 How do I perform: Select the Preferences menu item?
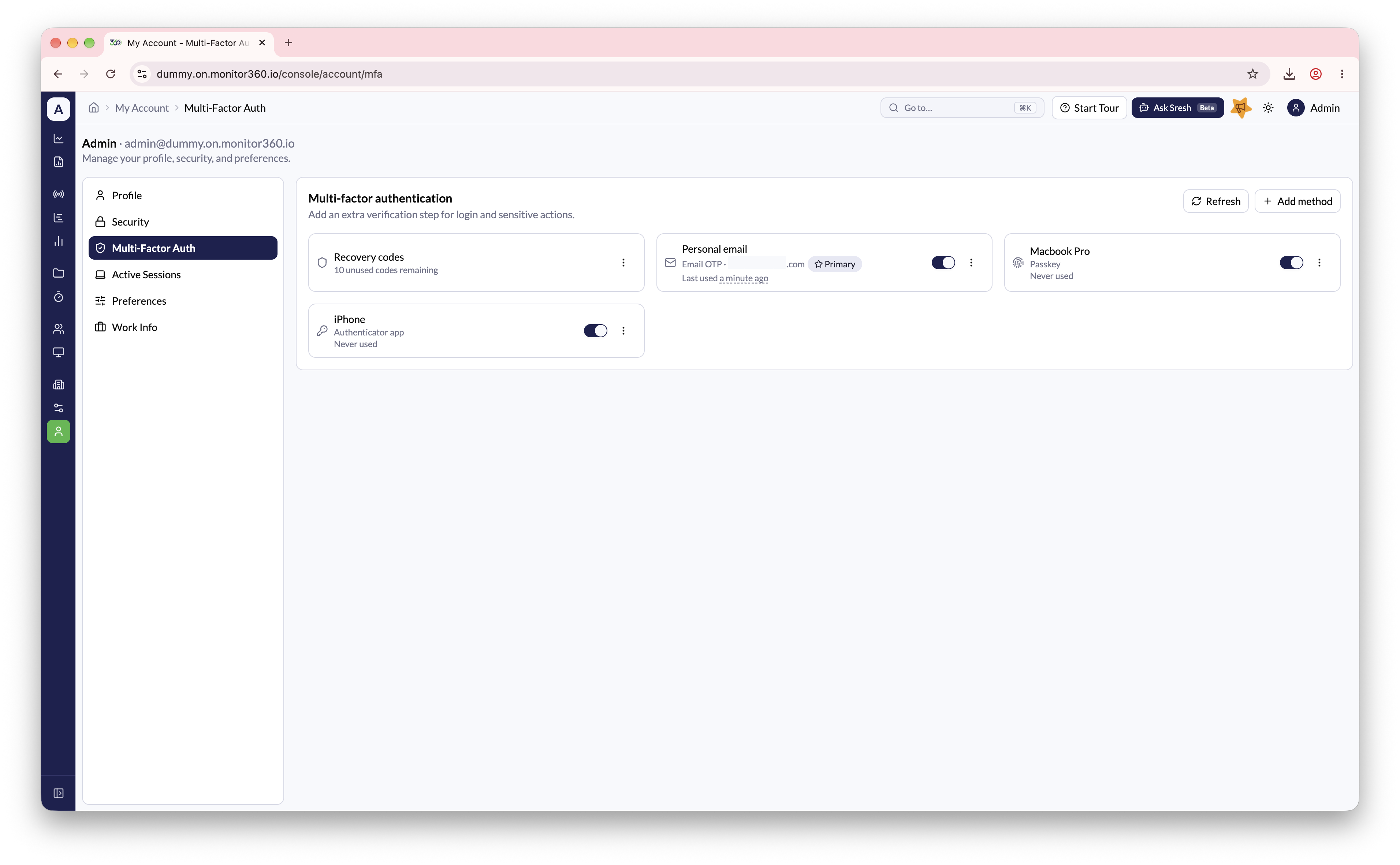click(183, 301)
